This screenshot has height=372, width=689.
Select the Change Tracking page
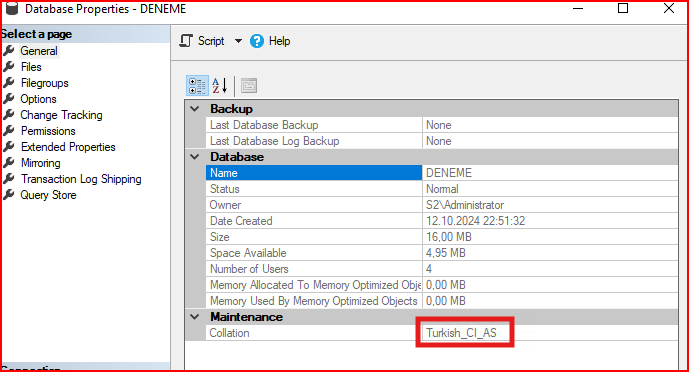coord(61,115)
